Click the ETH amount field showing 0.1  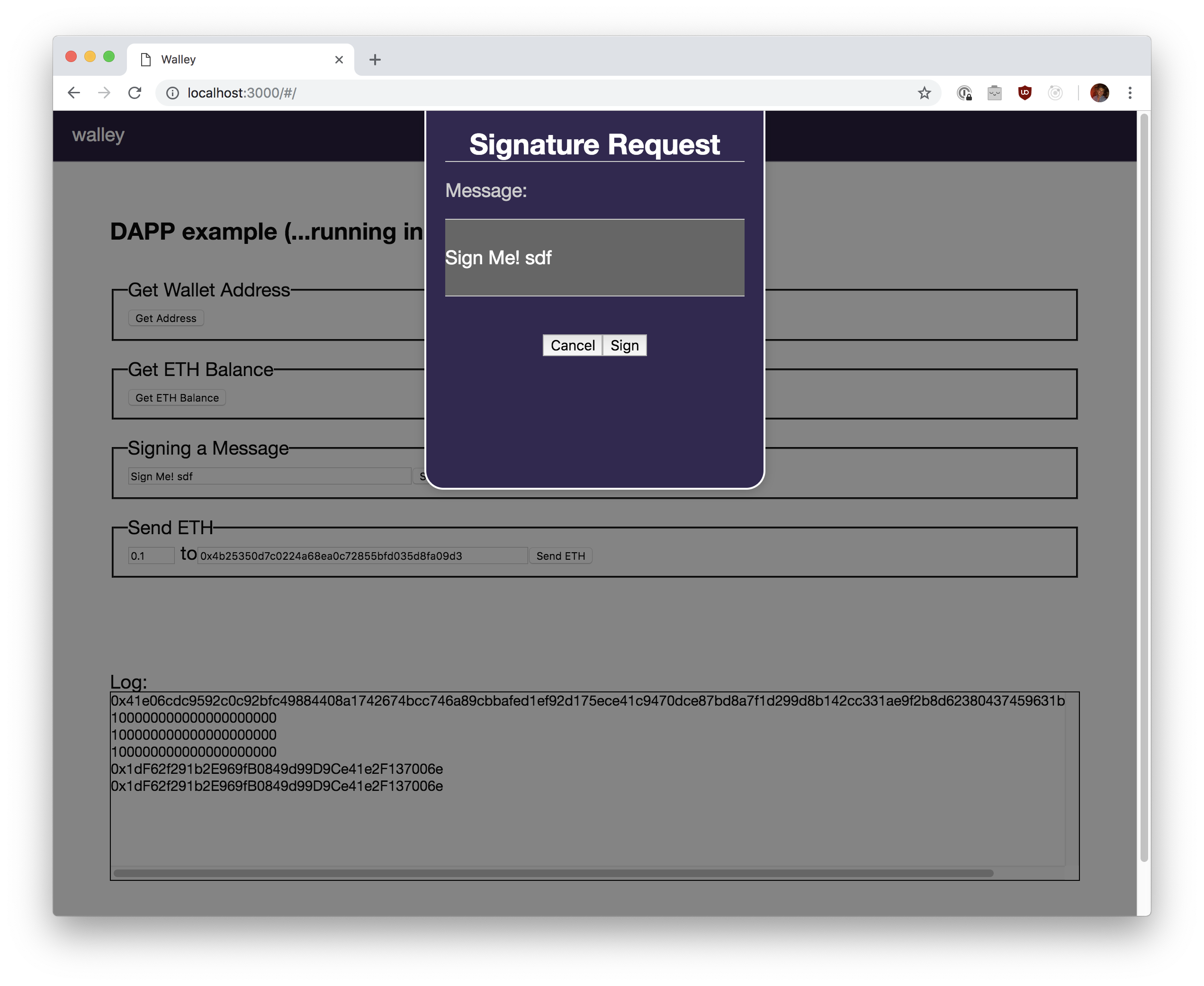click(x=151, y=556)
